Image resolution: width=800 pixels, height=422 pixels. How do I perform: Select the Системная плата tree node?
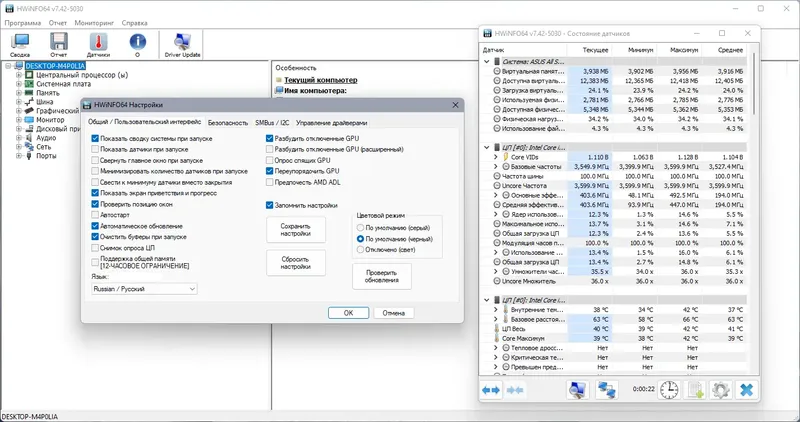(x=63, y=84)
